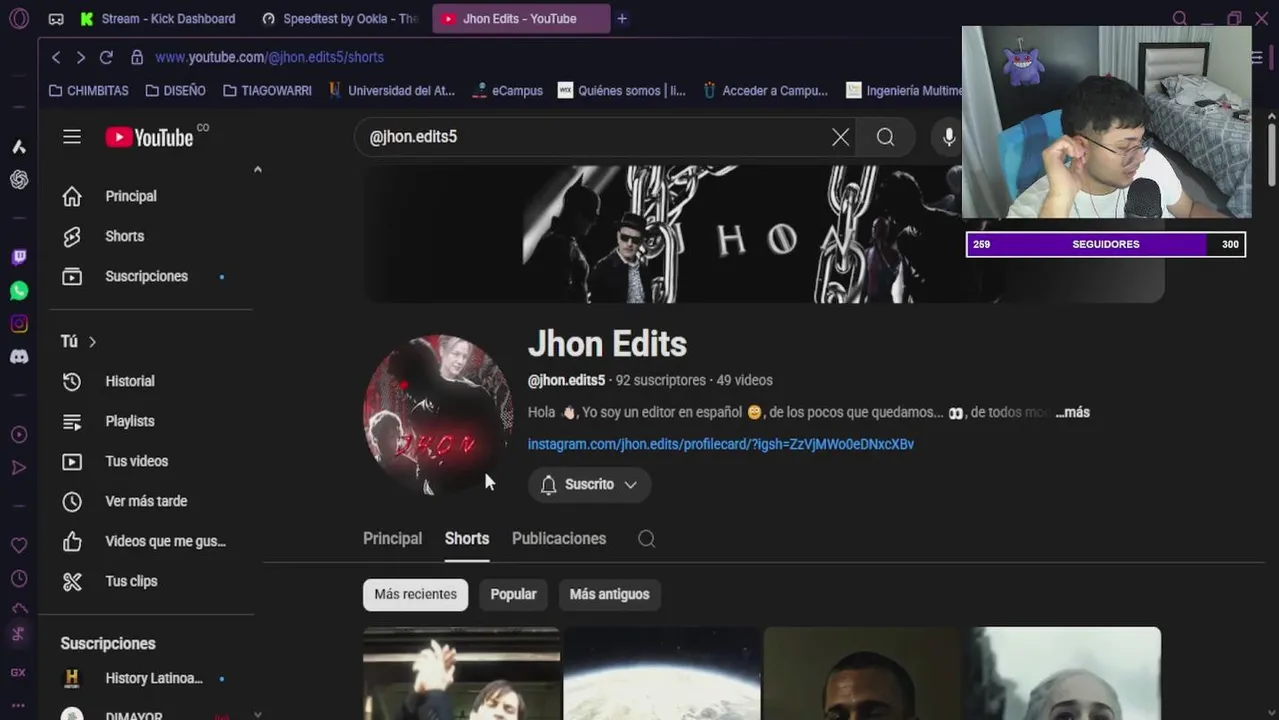Open the Acceder a Campu... bookmark
Viewport: 1279px width, 720px height.
pyautogui.click(x=765, y=91)
